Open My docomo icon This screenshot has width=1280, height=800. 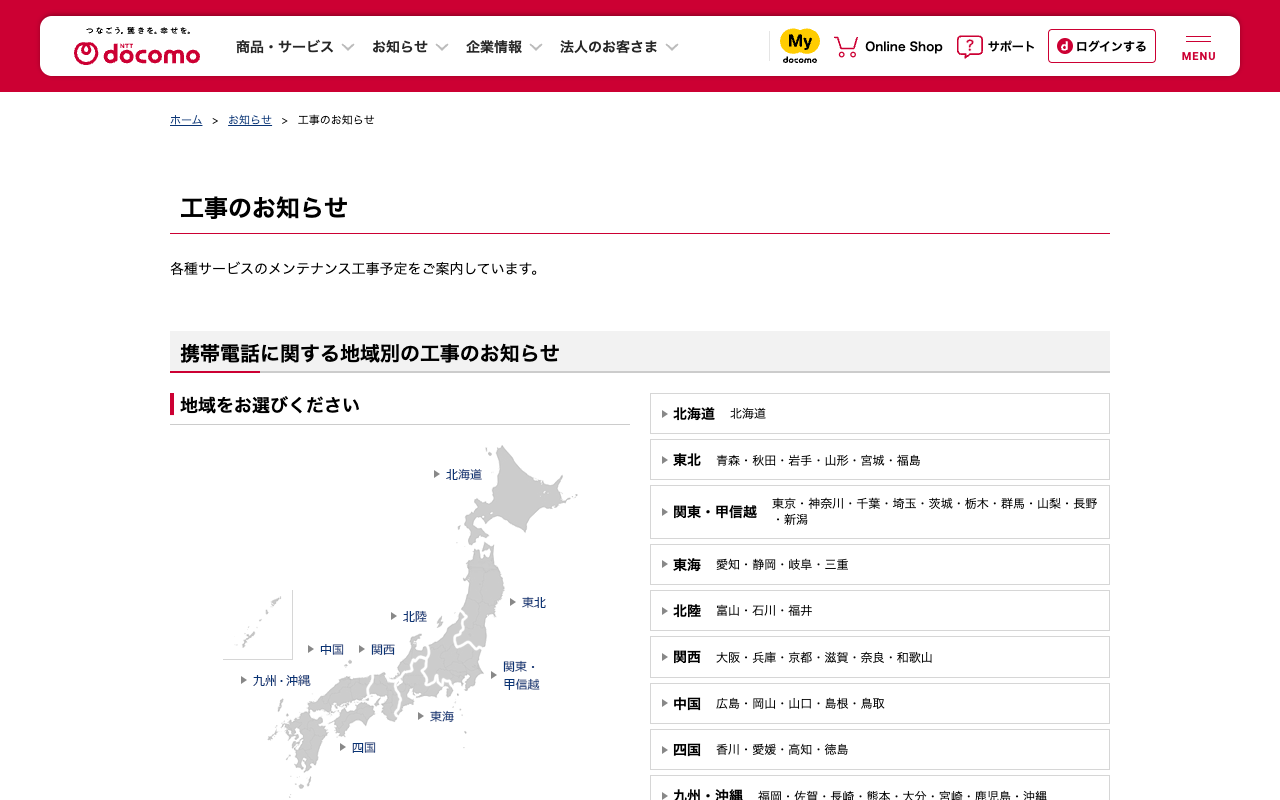click(x=799, y=46)
